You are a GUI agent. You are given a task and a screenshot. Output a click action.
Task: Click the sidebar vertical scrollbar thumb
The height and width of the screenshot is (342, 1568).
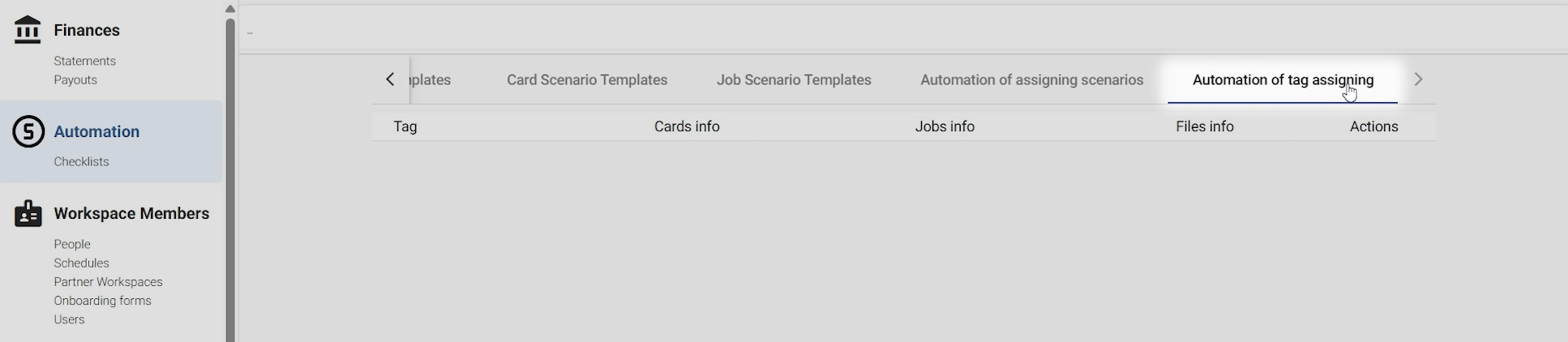(x=230, y=178)
